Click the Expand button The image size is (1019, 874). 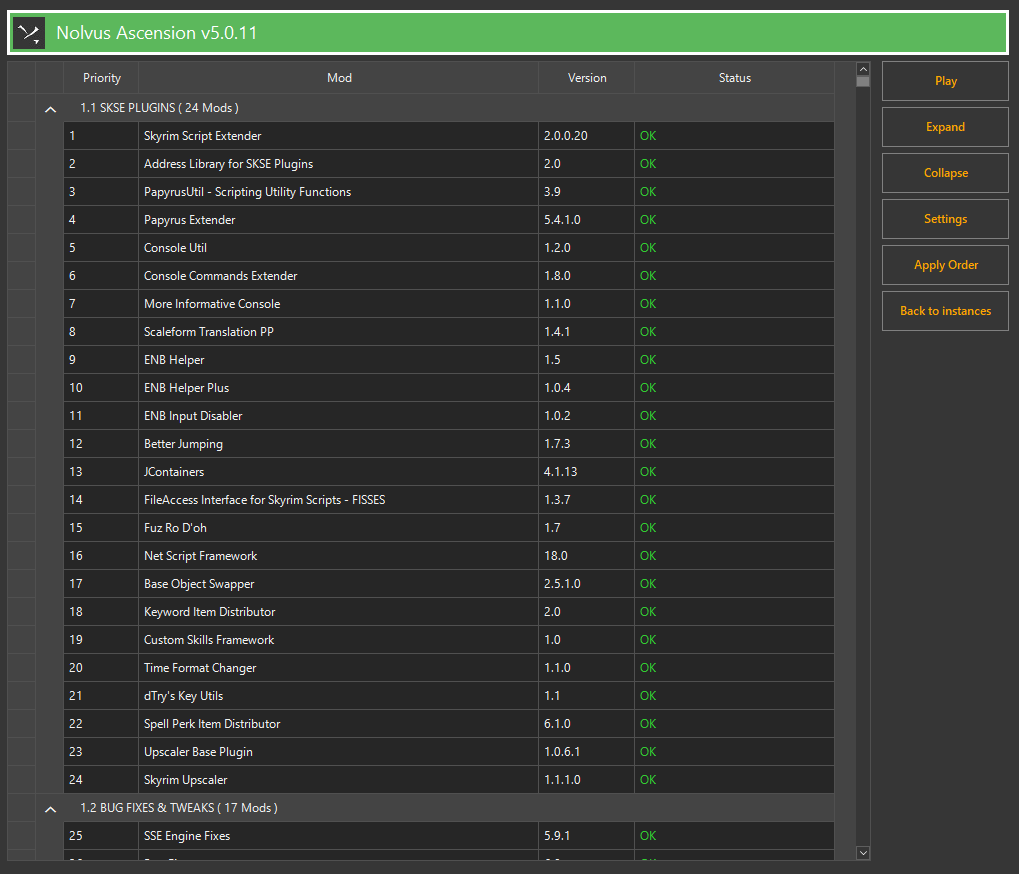945,127
